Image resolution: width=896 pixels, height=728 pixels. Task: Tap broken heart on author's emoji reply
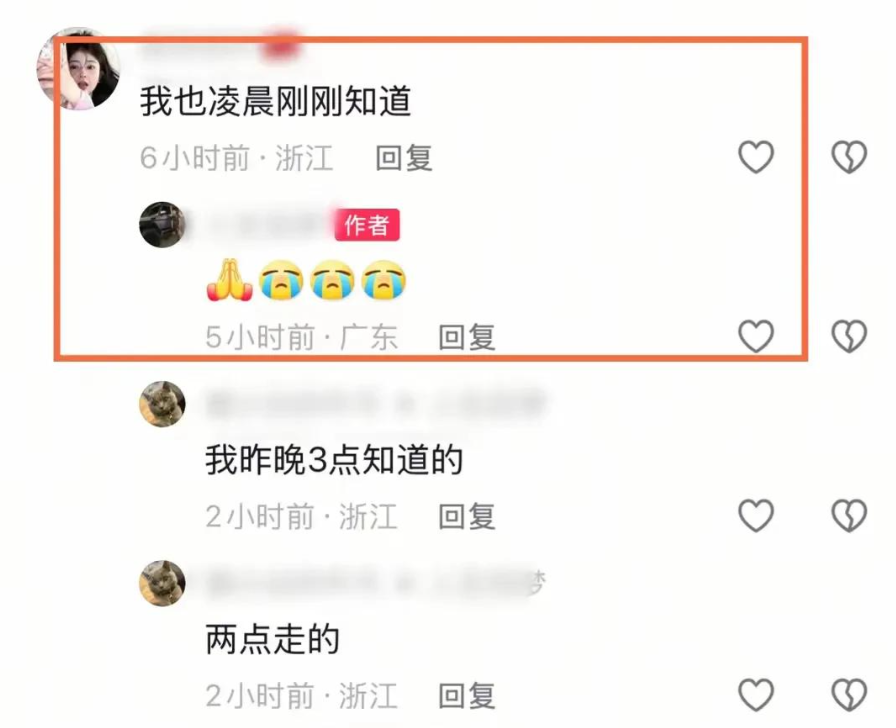click(849, 335)
